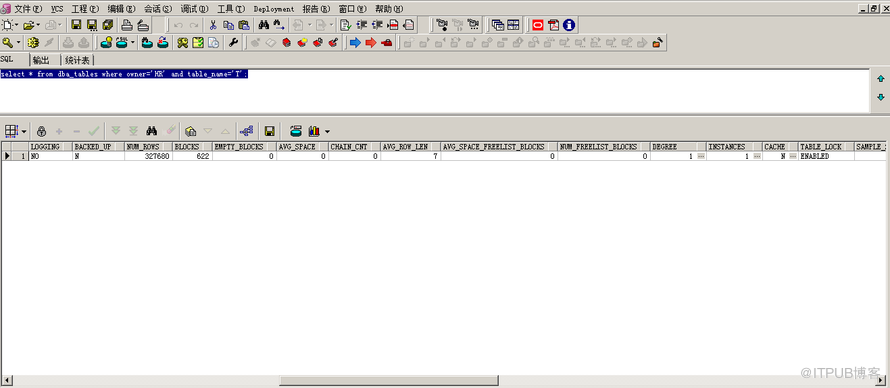Expand the chart icon dropdown arrow

point(328,132)
